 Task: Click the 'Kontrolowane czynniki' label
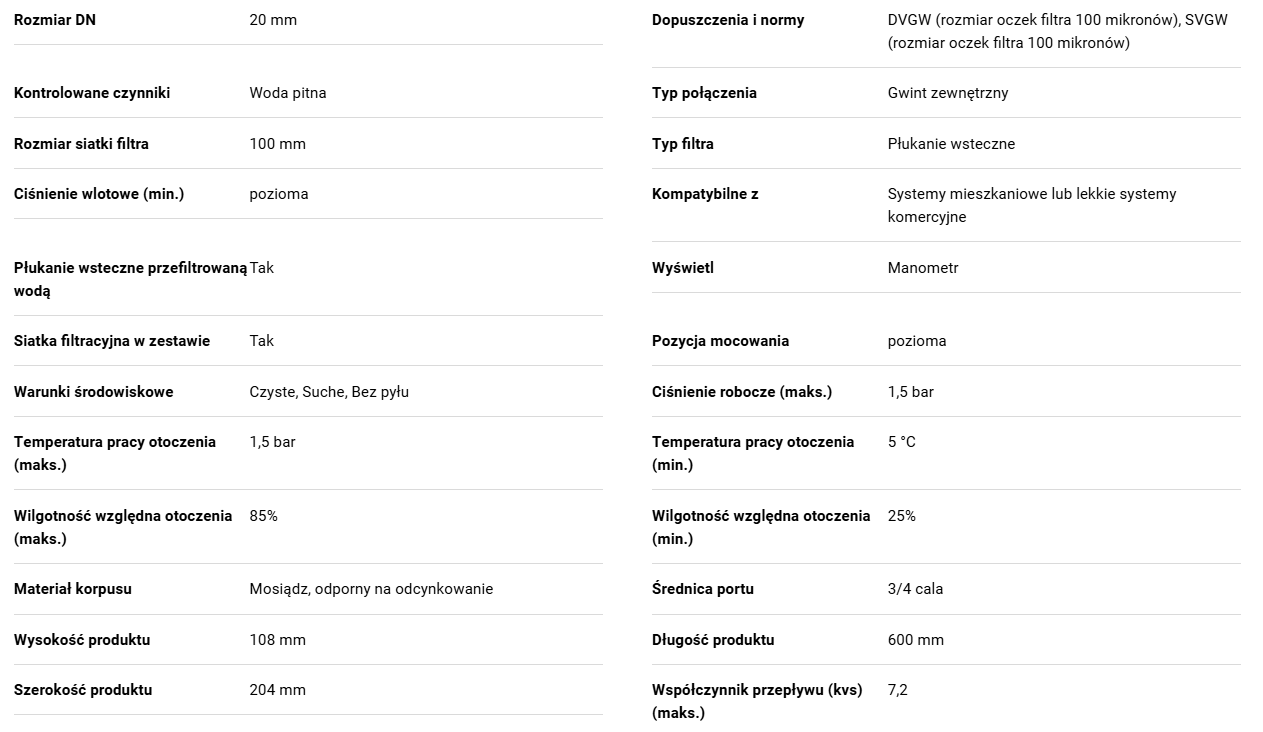pos(92,93)
